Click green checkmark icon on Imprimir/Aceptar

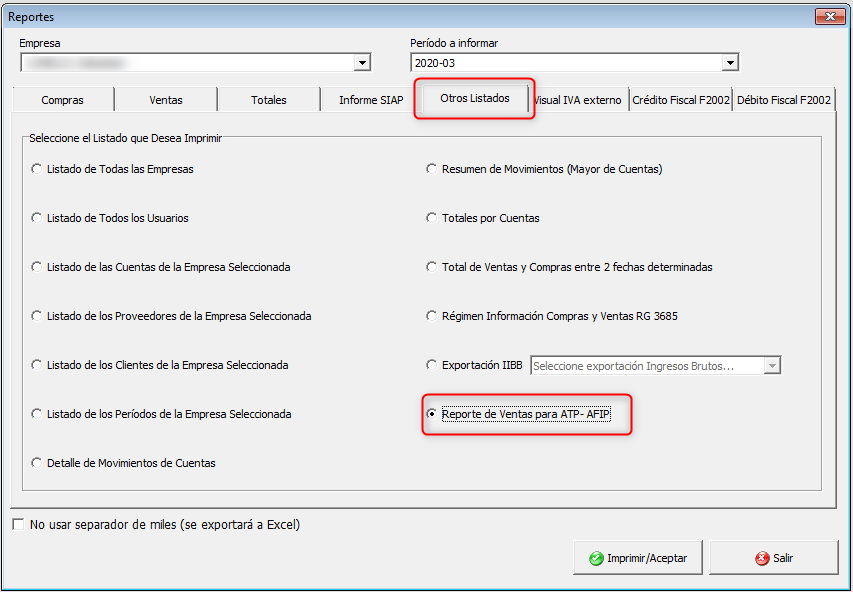[x=596, y=558]
